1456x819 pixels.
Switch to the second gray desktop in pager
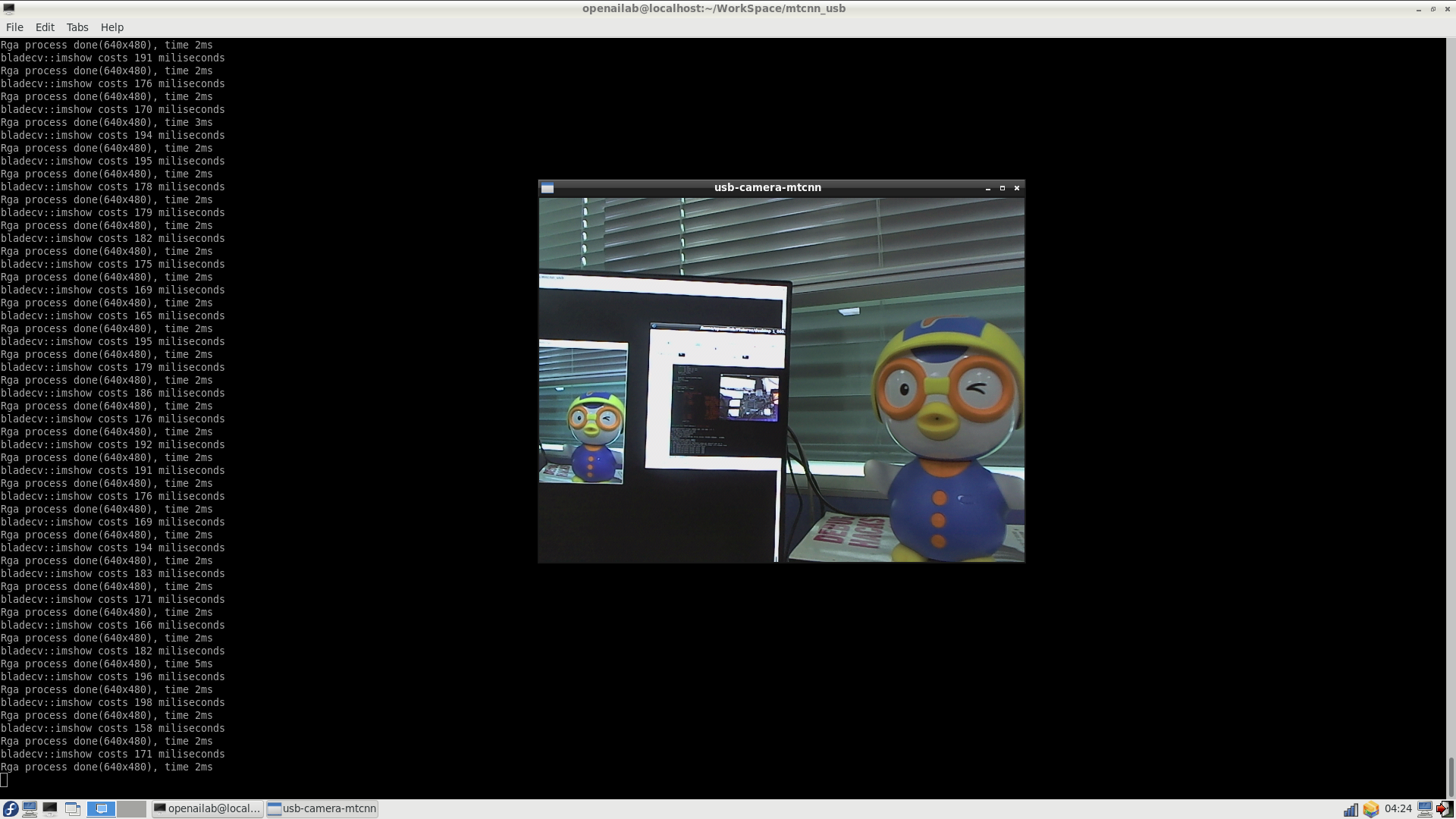click(131, 809)
